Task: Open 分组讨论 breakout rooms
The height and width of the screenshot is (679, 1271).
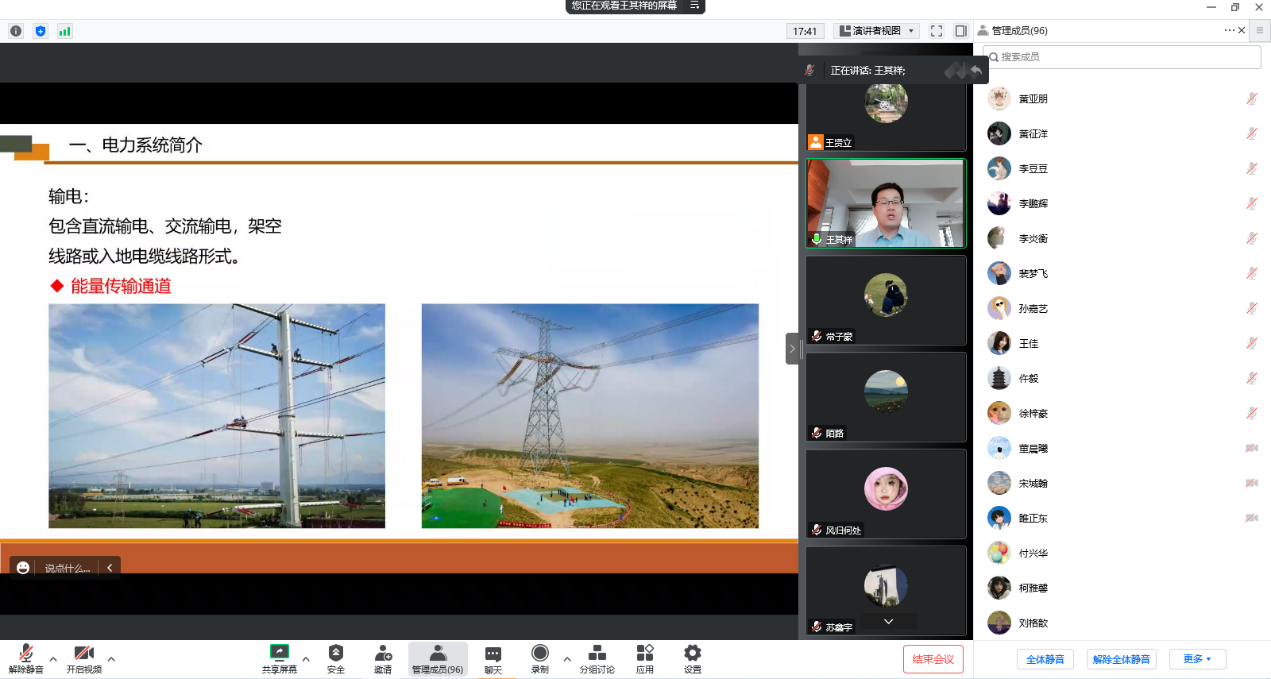Action: tap(597, 653)
